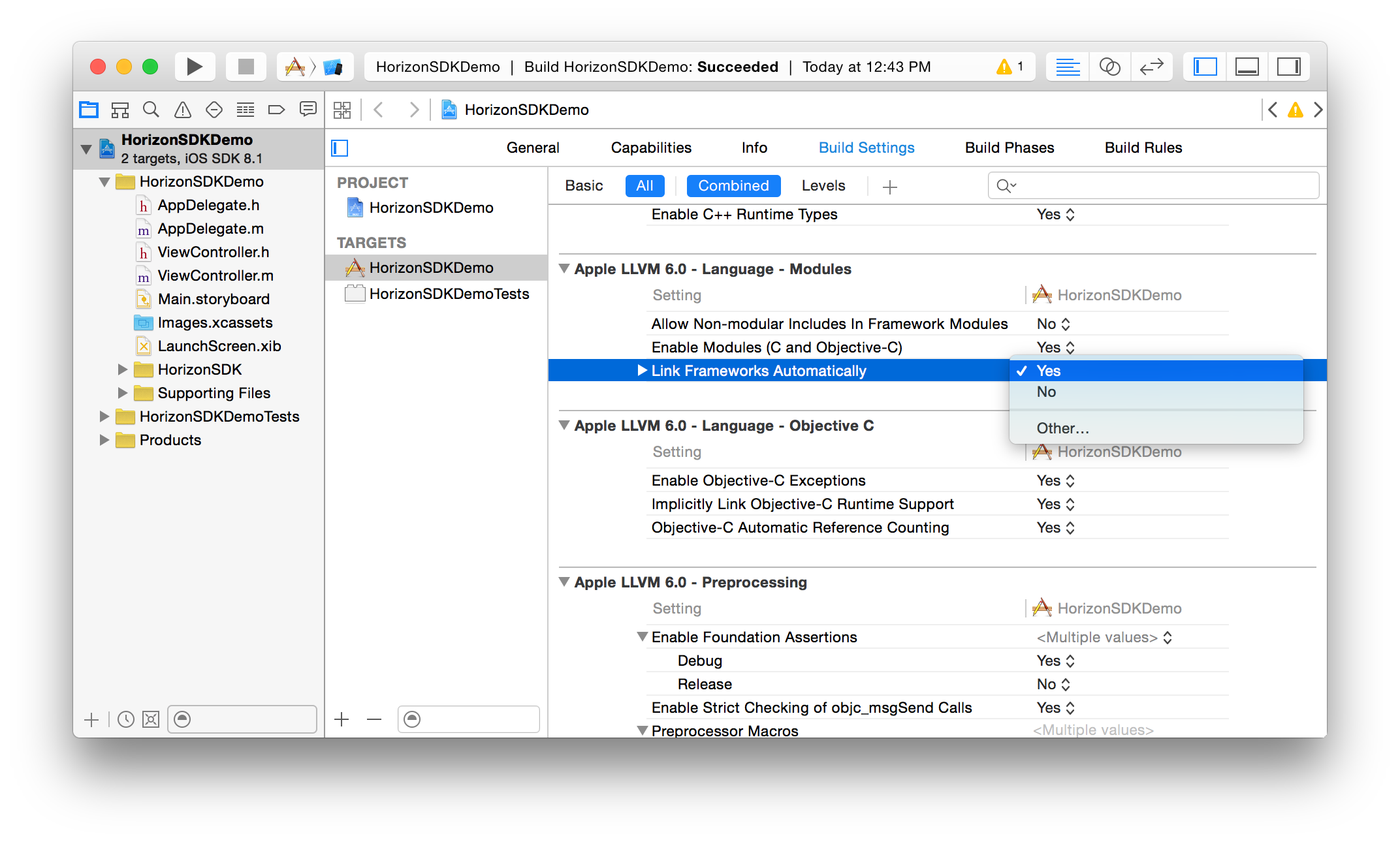This screenshot has width=1400, height=842.
Task: Add a new target with plus
Action: pos(342,719)
